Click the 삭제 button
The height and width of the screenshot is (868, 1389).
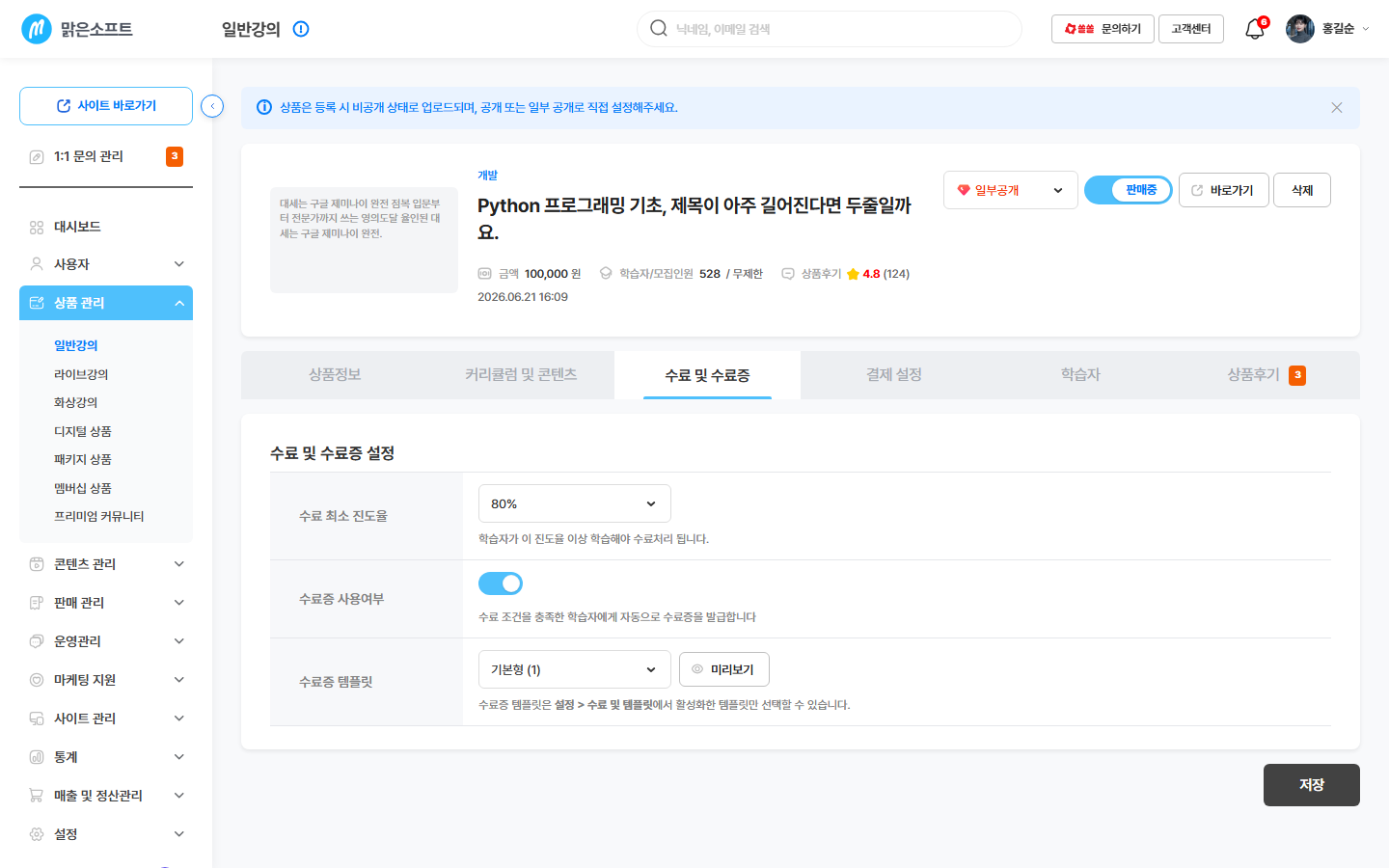[x=1302, y=190]
